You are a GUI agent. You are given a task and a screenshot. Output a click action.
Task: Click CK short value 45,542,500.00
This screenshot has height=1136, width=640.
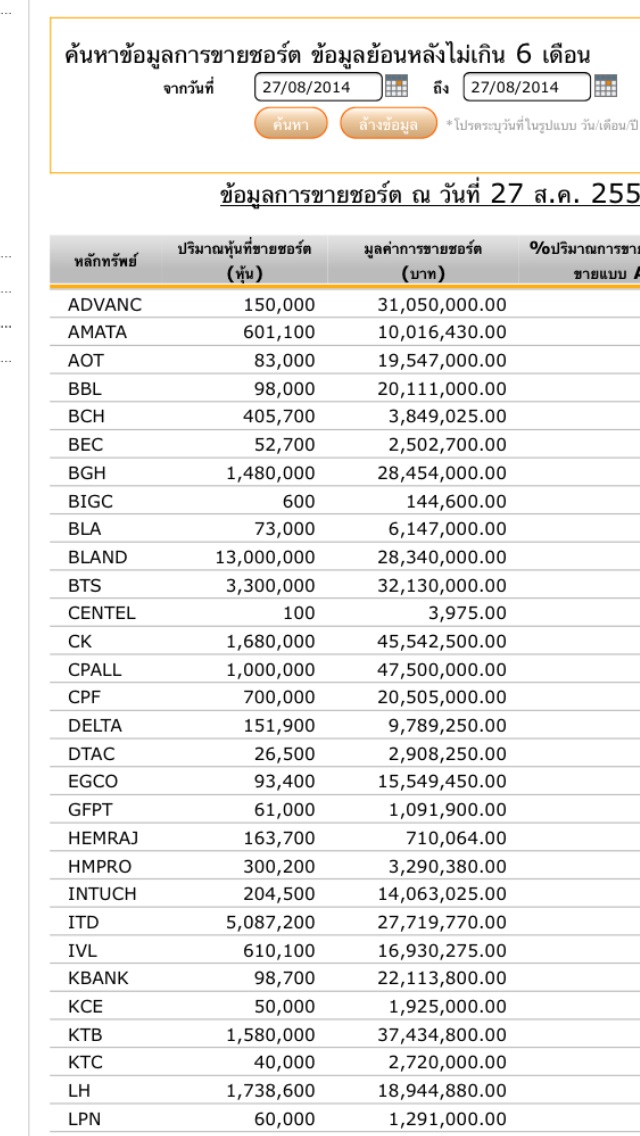[442, 641]
